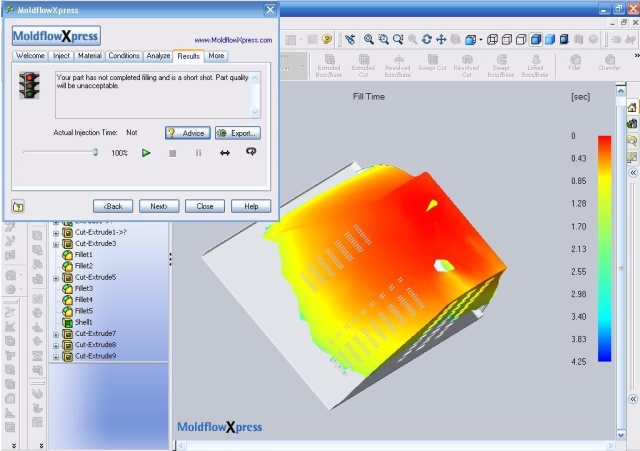Expand the Cut-Extrude8 feature node

coord(56,346)
